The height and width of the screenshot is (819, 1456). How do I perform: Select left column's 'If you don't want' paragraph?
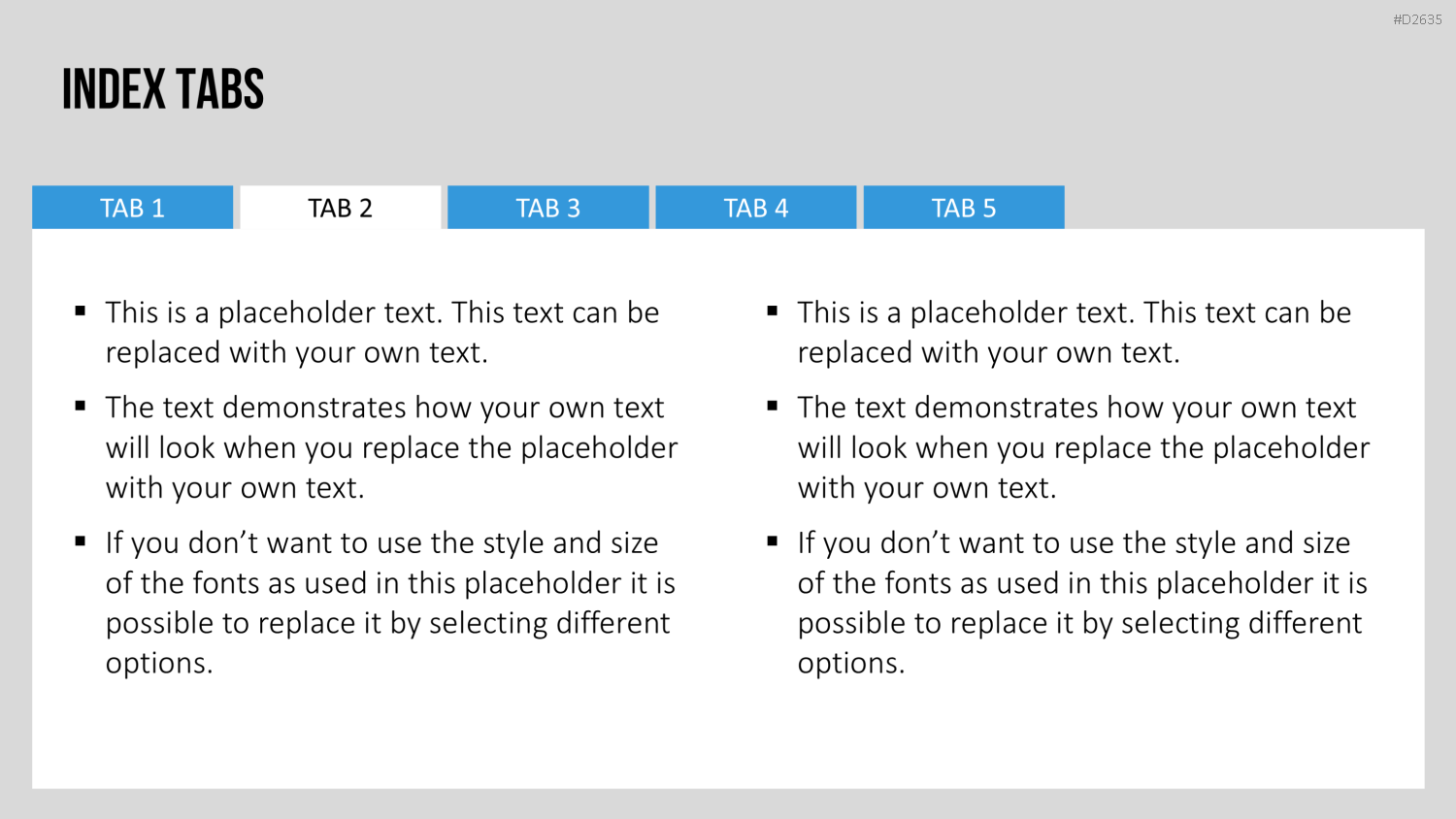click(390, 603)
